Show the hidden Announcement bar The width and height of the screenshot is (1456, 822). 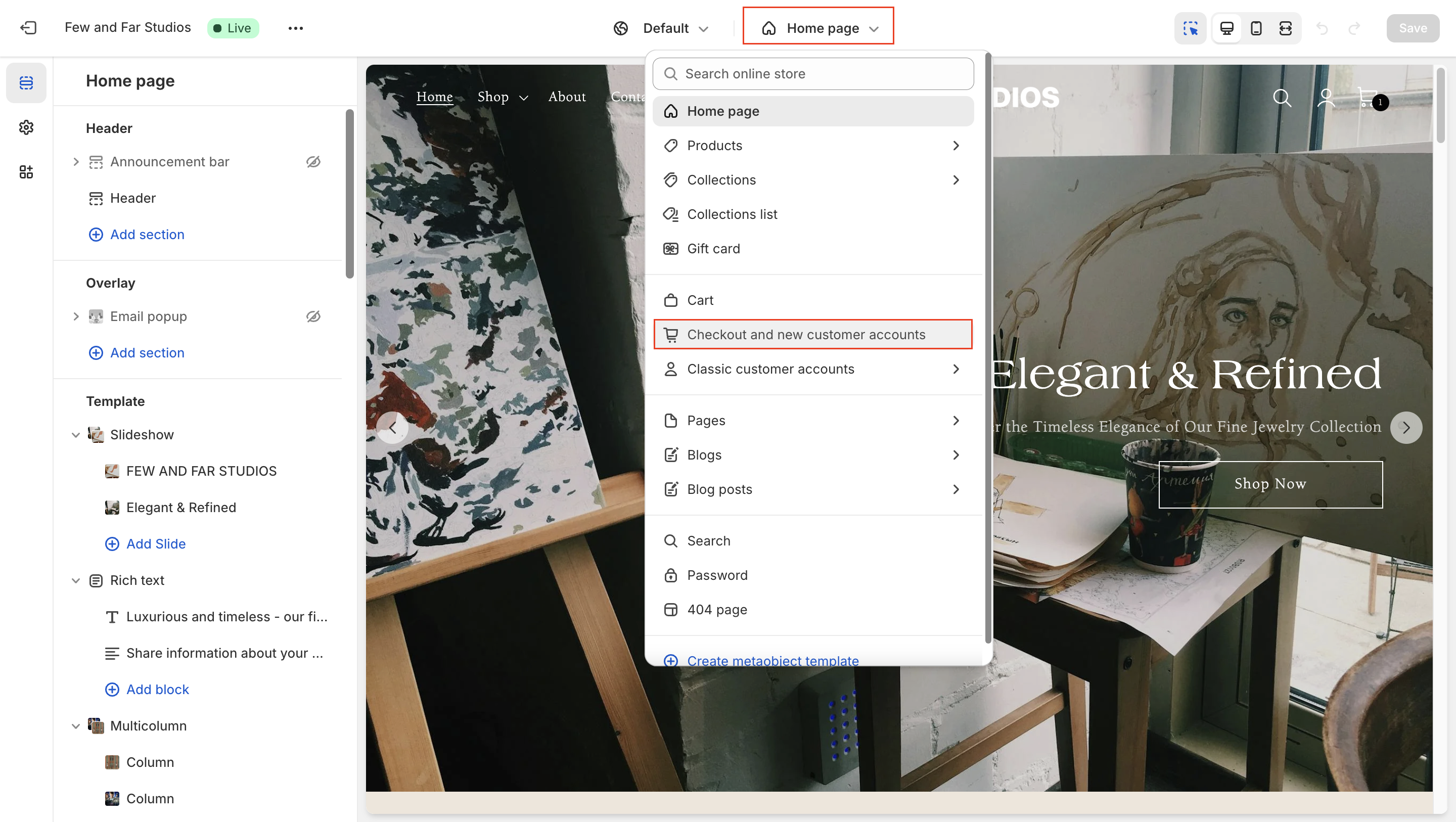[313, 162]
